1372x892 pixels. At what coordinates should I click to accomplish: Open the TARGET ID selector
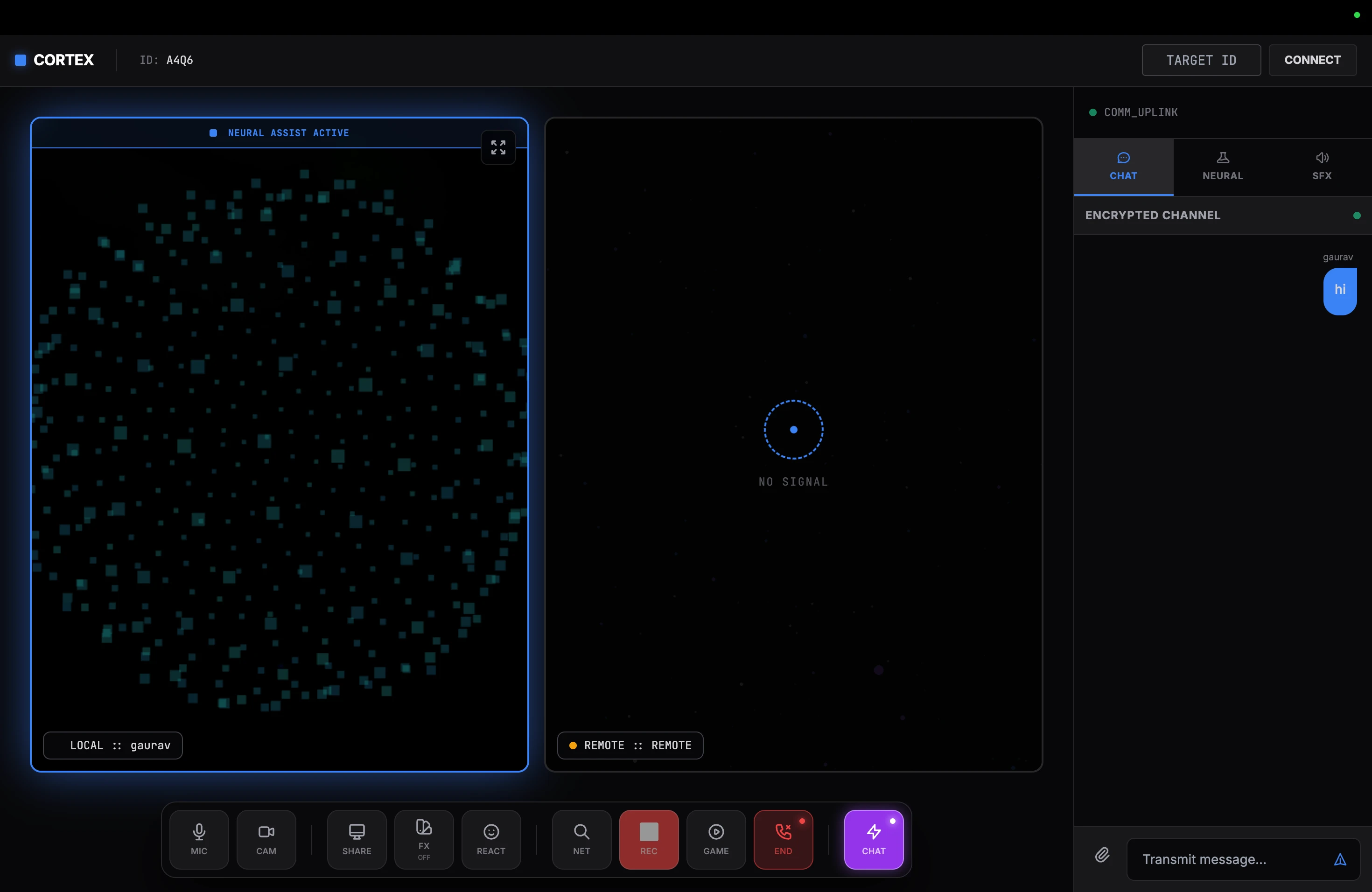click(x=1201, y=59)
